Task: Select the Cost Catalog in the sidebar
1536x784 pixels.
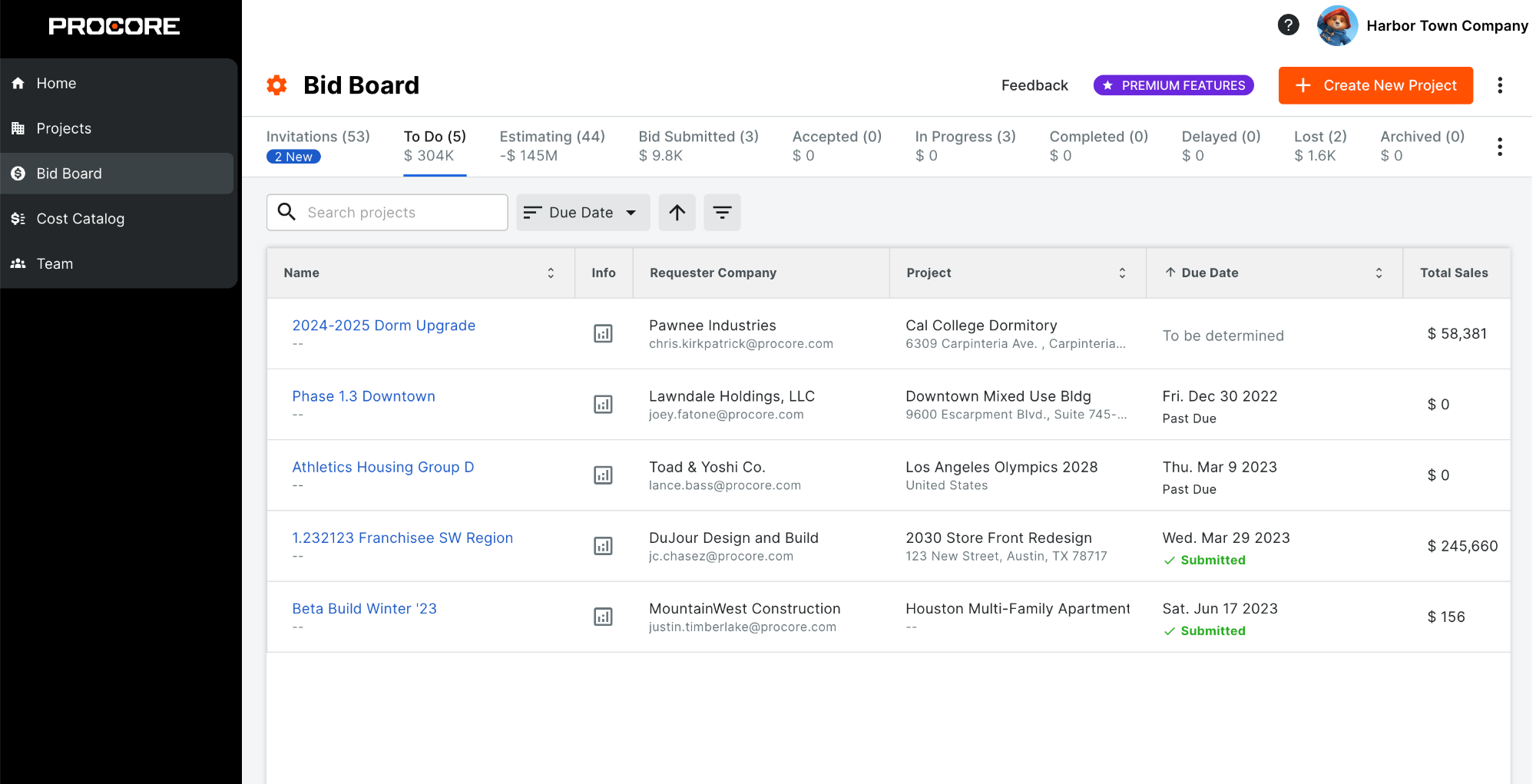Action: (80, 218)
